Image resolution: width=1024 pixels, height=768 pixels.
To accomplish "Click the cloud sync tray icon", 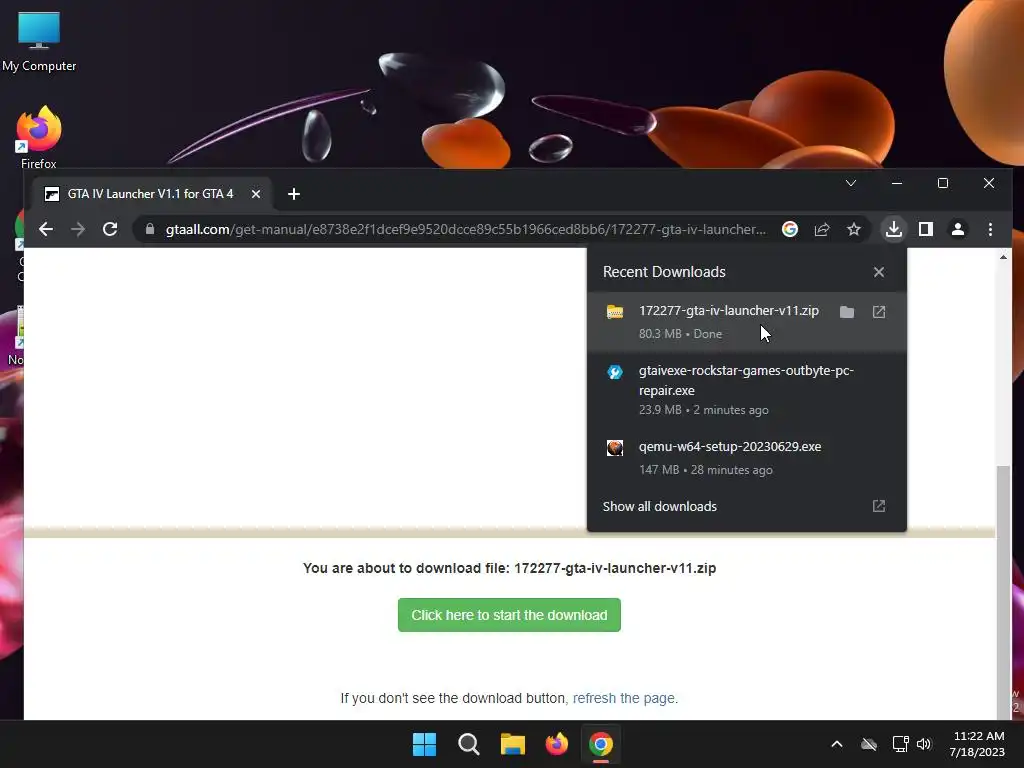I will pyautogui.click(x=869, y=744).
